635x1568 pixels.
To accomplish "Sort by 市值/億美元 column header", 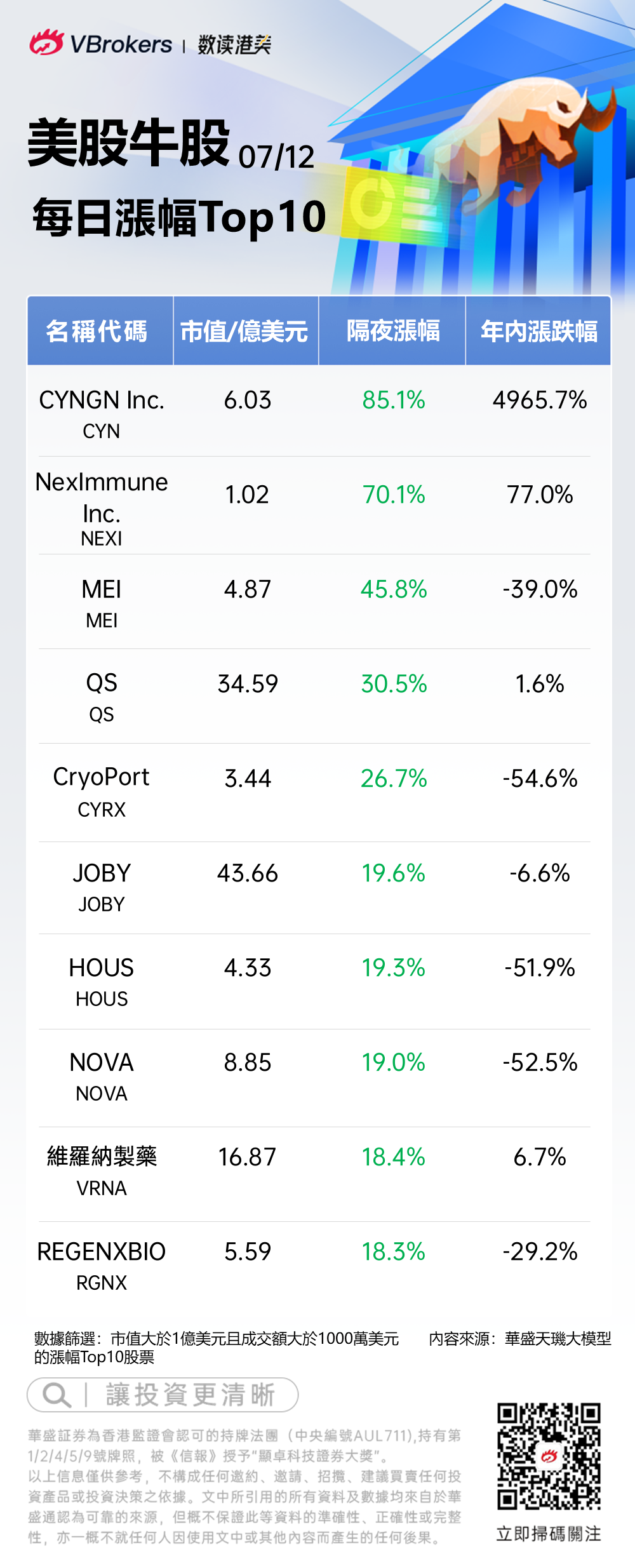I will point(245,331).
